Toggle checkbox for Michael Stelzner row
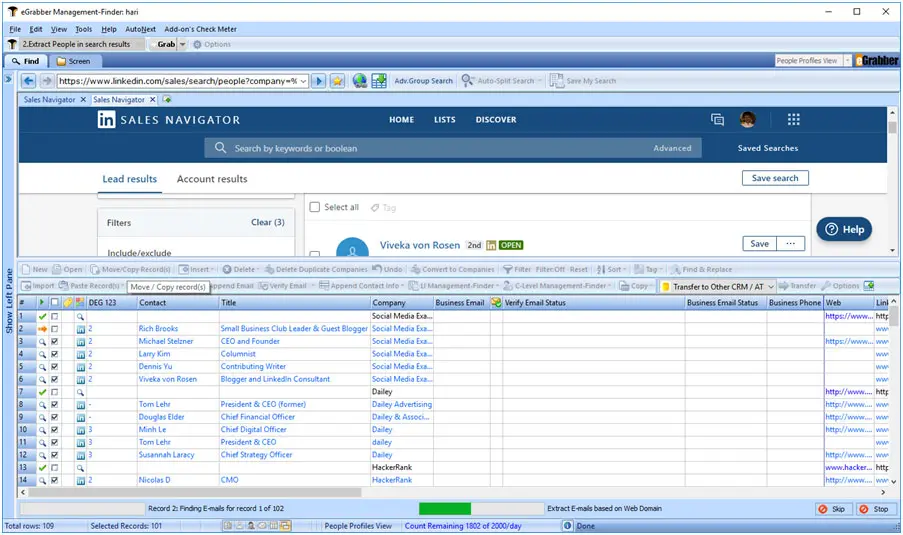This screenshot has height=535, width=903. tap(54, 342)
